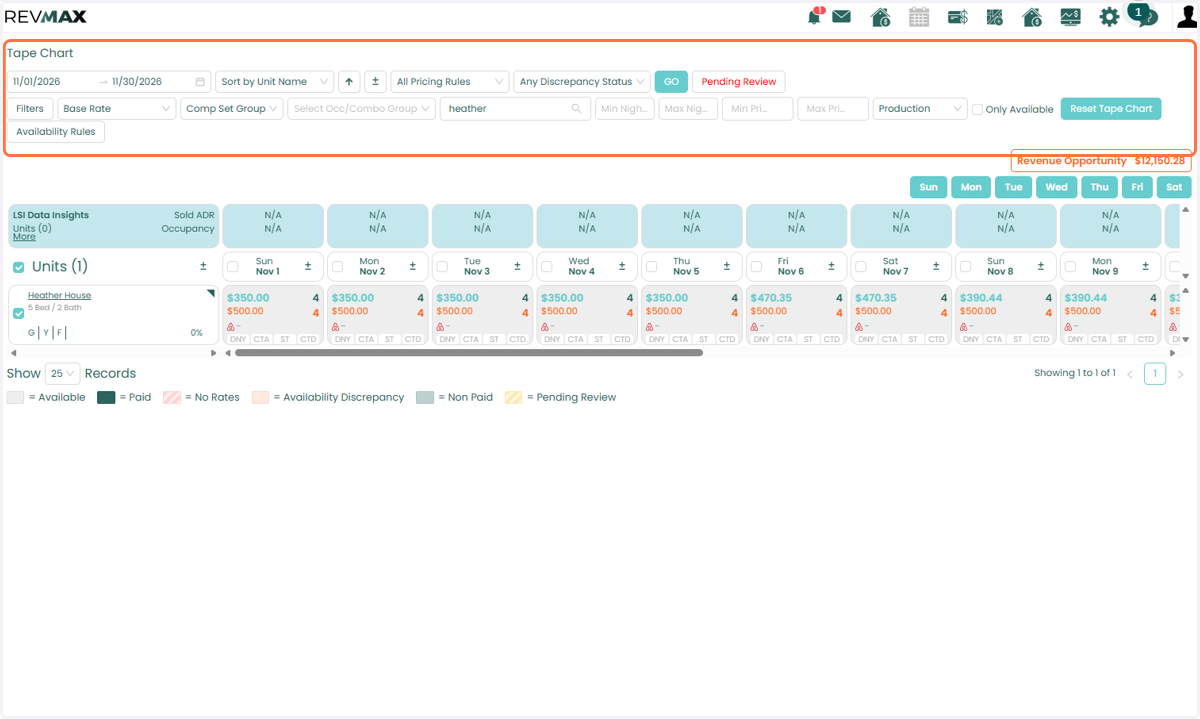The width and height of the screenshot is (1200, 719).
Task: Go to page 1 in pagination
Action: (1155, 374)
